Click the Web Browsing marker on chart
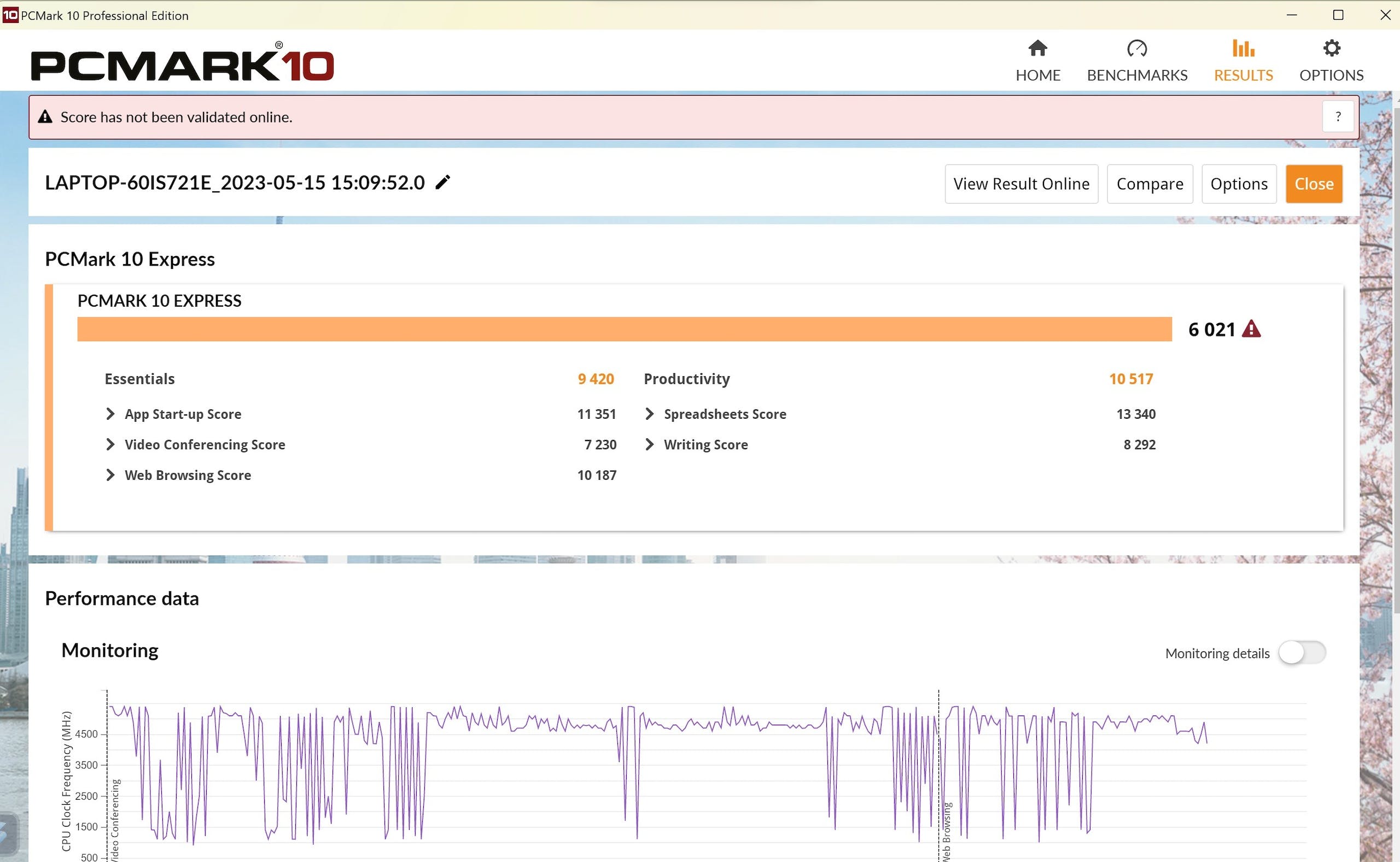Image resolution: width=1400 pixels, height=862 pixels. (946, 831)
